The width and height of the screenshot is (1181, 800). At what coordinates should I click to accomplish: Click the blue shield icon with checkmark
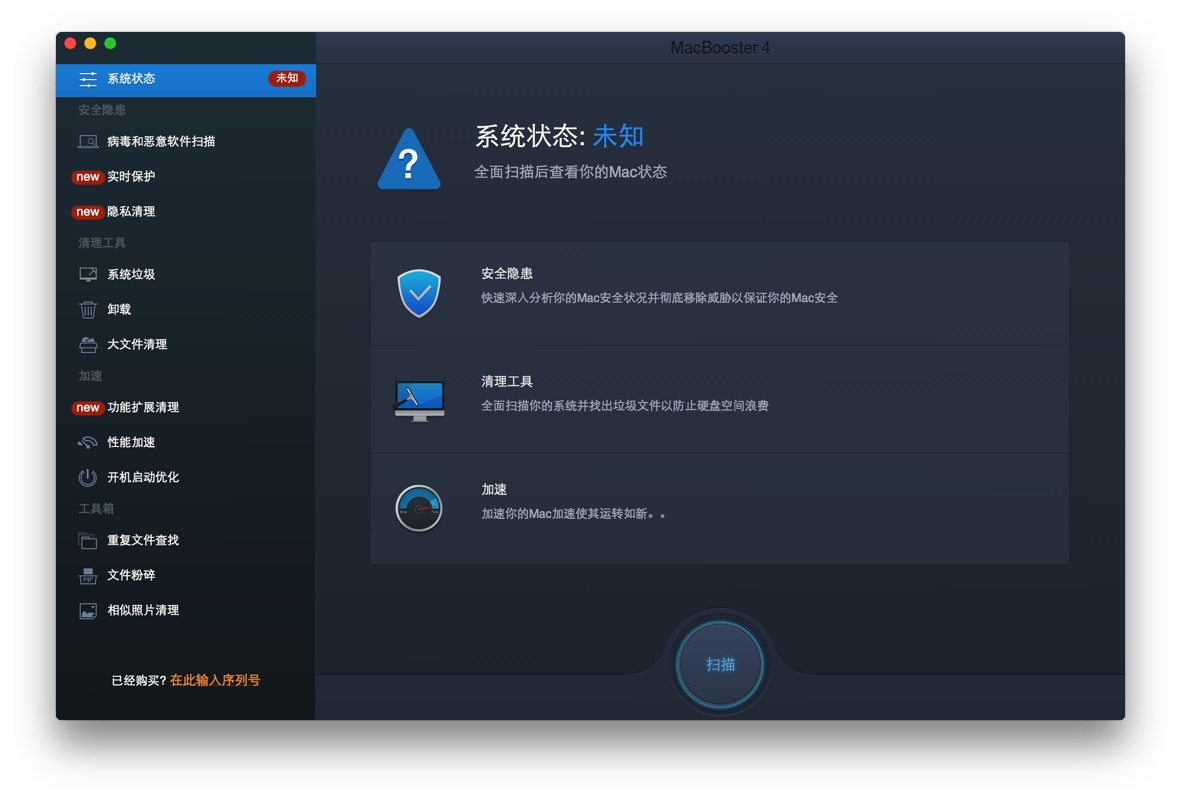coord(419,293)
